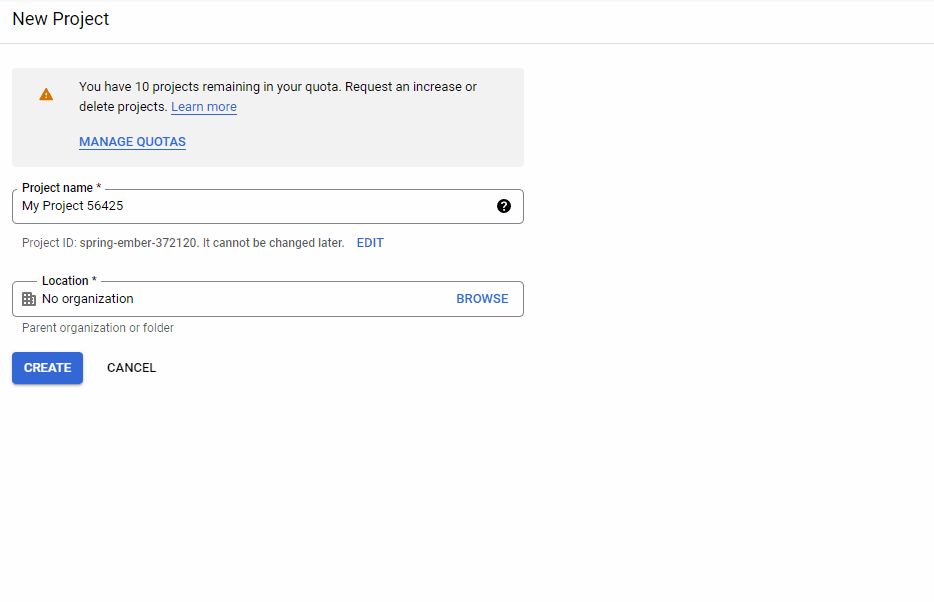Click the 'It cannot be changed later' text
This screenshot has height=602, width=934.
(273, 243)
